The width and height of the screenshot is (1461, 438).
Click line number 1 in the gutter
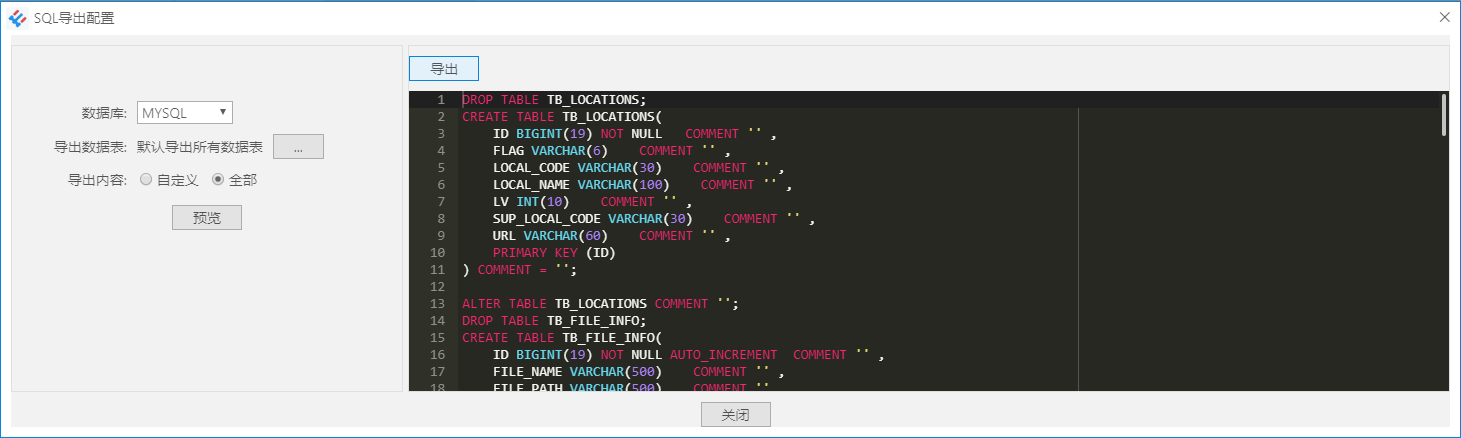click(441, 100)
